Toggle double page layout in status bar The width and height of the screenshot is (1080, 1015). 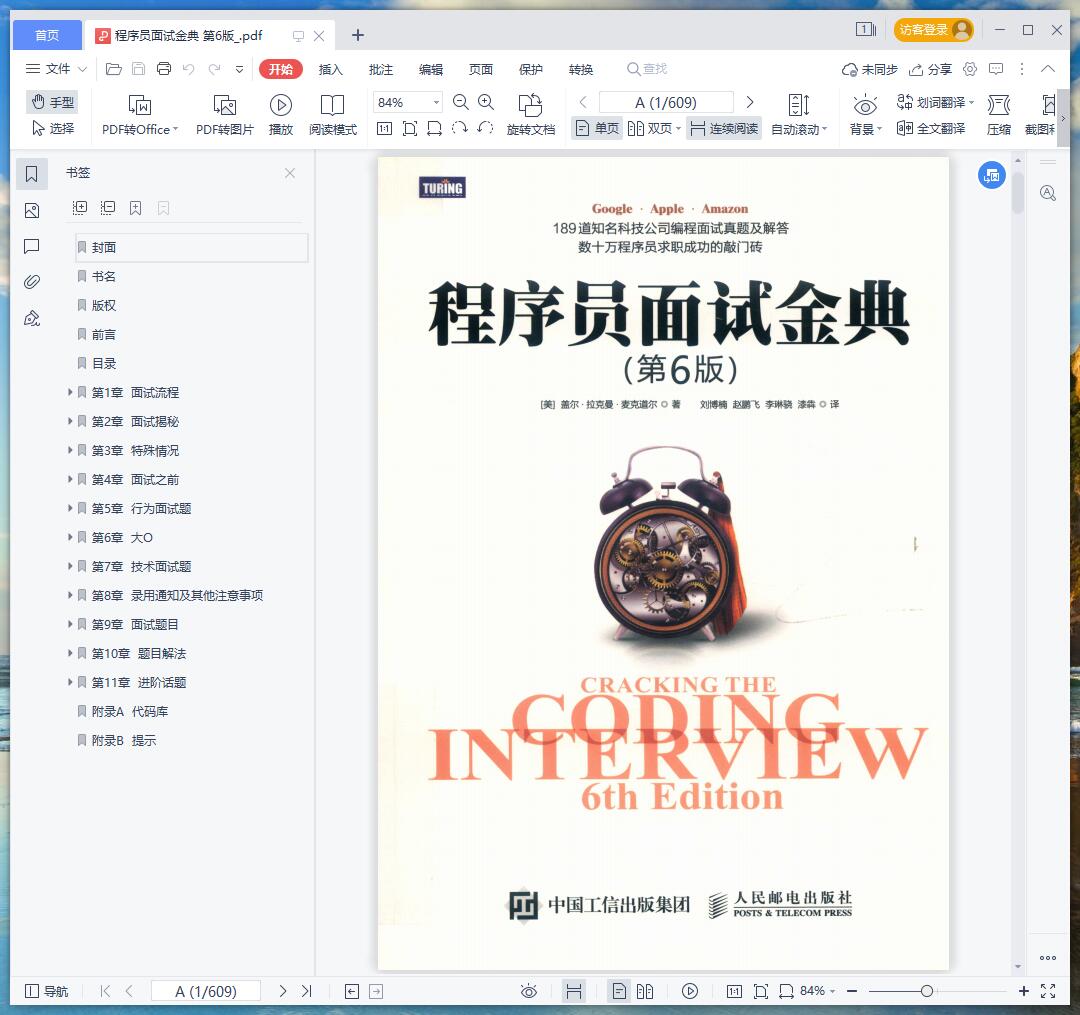click(645, 991)
